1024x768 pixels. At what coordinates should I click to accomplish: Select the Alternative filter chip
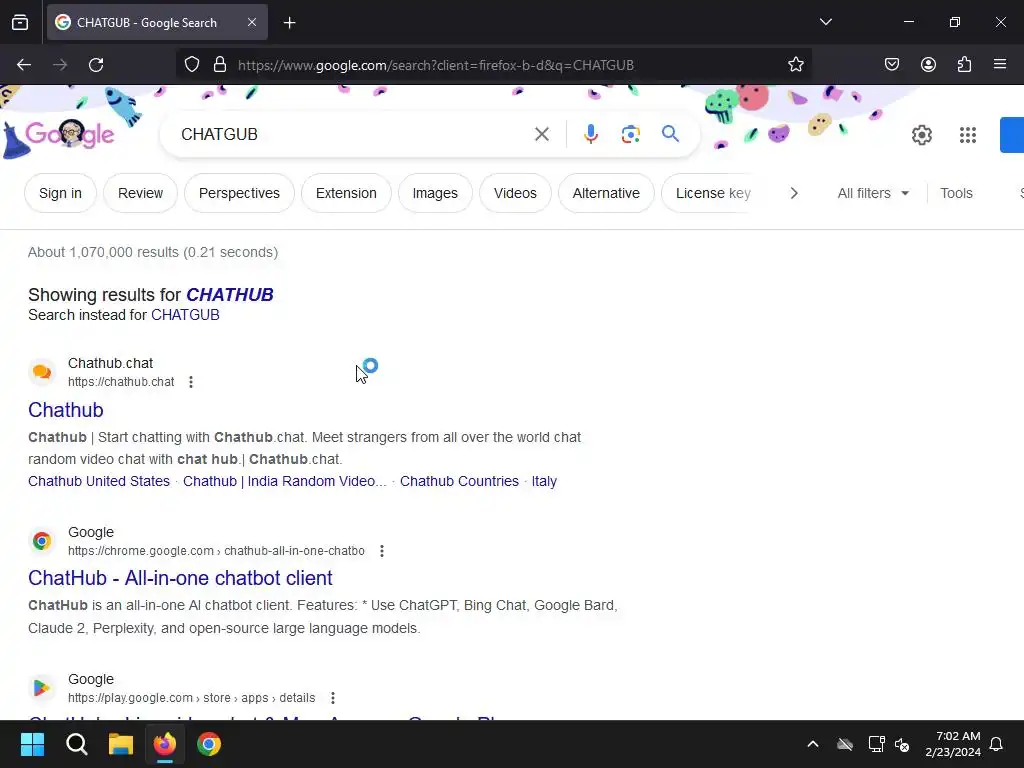(606, 193)
